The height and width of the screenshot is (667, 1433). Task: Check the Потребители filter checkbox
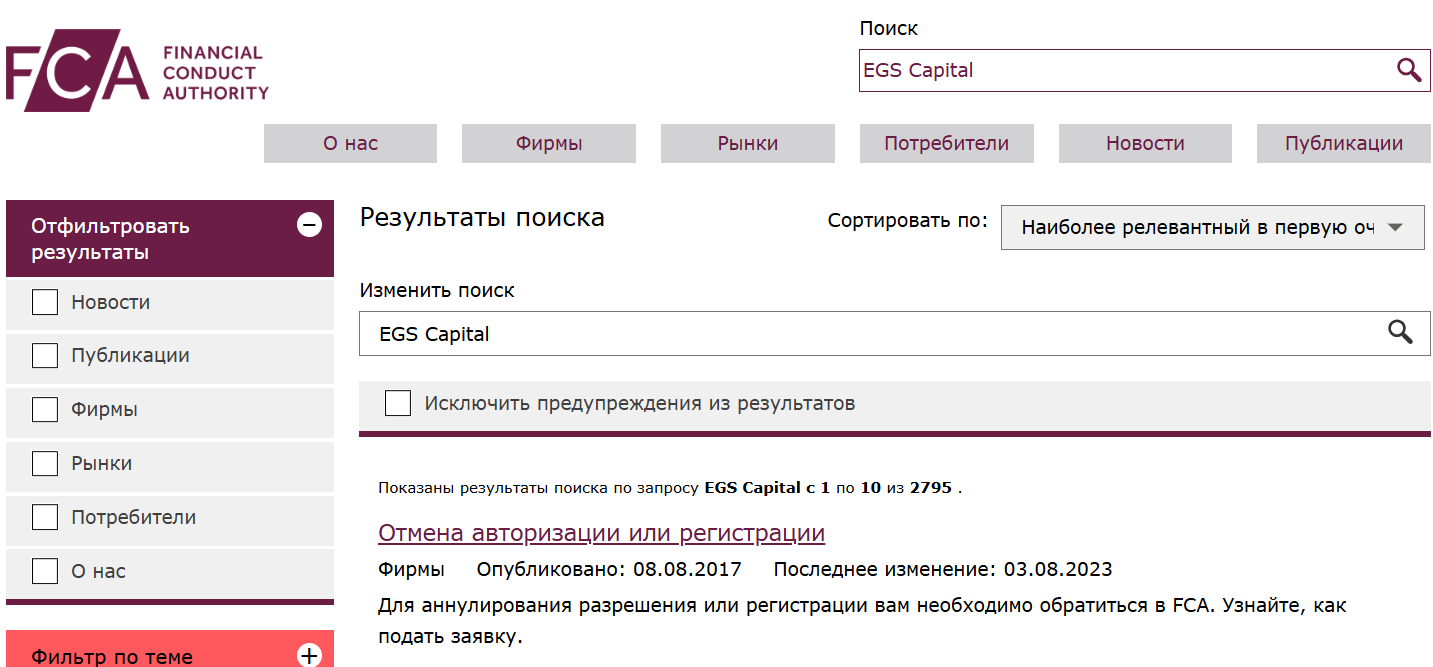click(44, 518)
